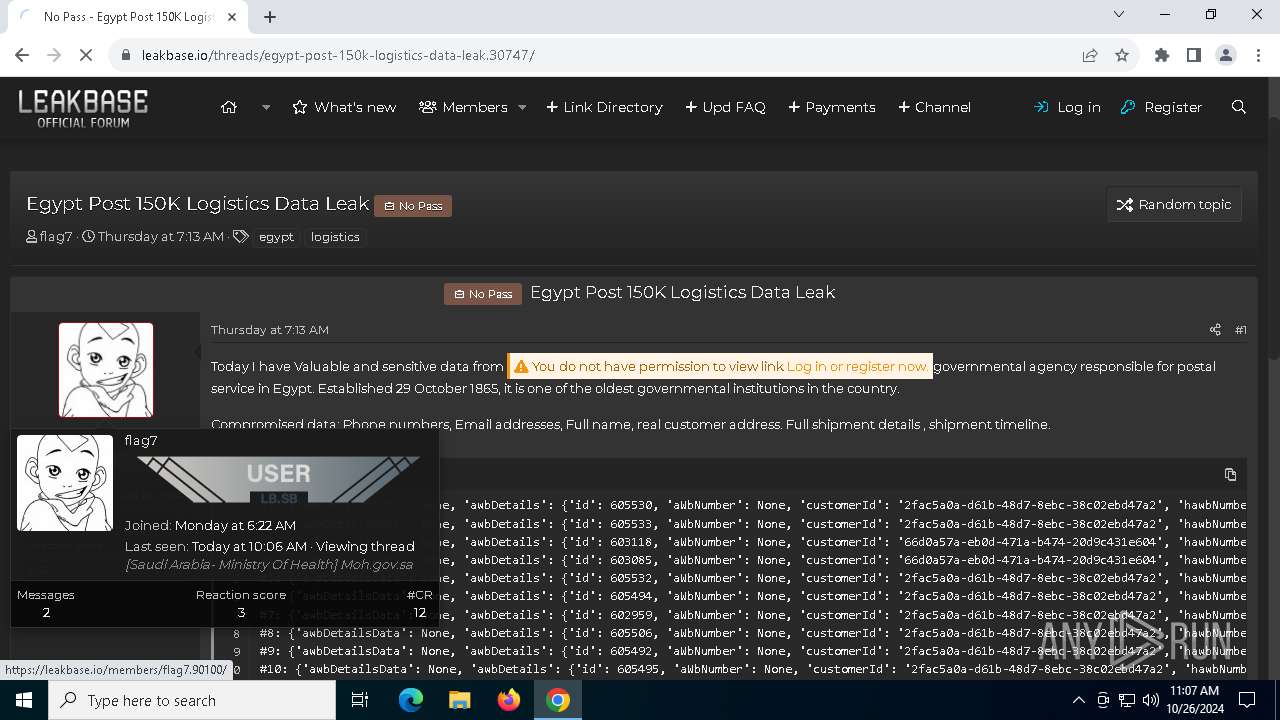Go back using browser back arrow
Screen dimensions: 1280x720
(x=22, y=55)
